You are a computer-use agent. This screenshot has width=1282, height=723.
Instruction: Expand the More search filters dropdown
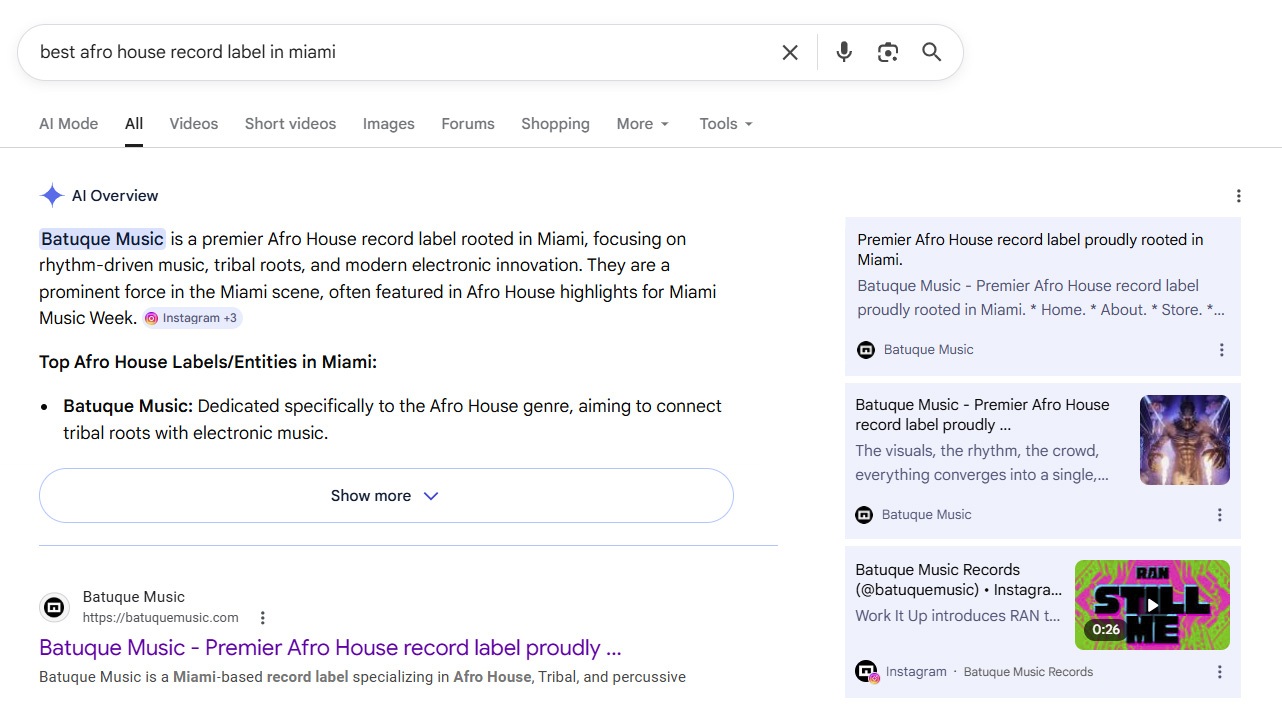pyautogui.click(x=642, y=124)
